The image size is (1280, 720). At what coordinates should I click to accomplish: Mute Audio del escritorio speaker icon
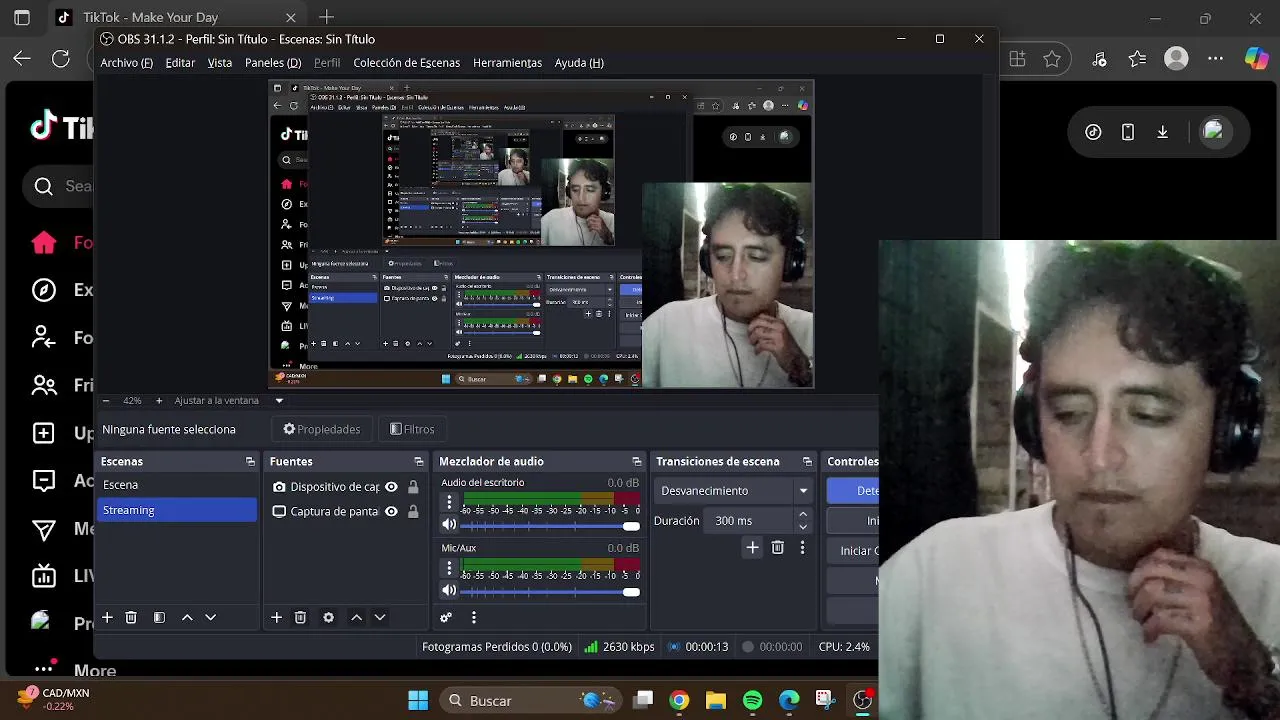[x=449, y=525]
